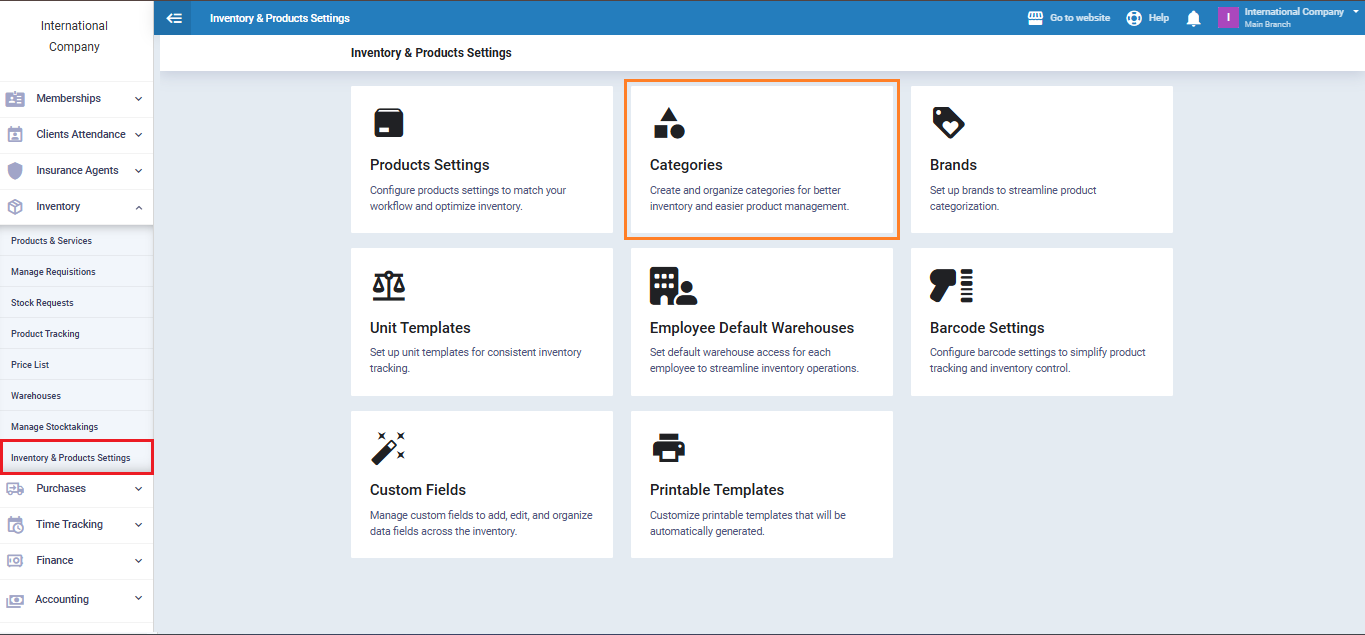Click the Go to website store icon
The width and height of the screenshot is (1365, 635).
[1036, 18]
